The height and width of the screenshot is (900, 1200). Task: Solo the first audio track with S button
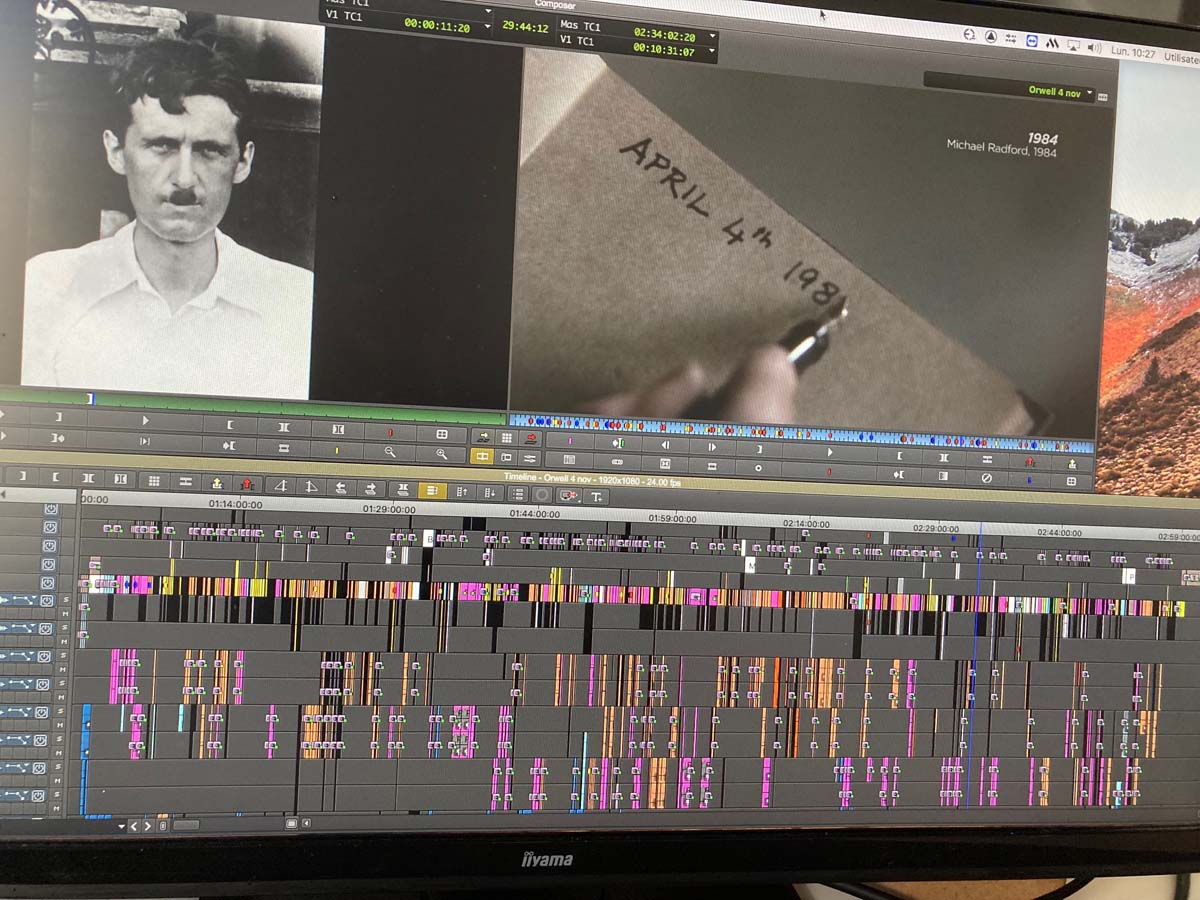68,598
